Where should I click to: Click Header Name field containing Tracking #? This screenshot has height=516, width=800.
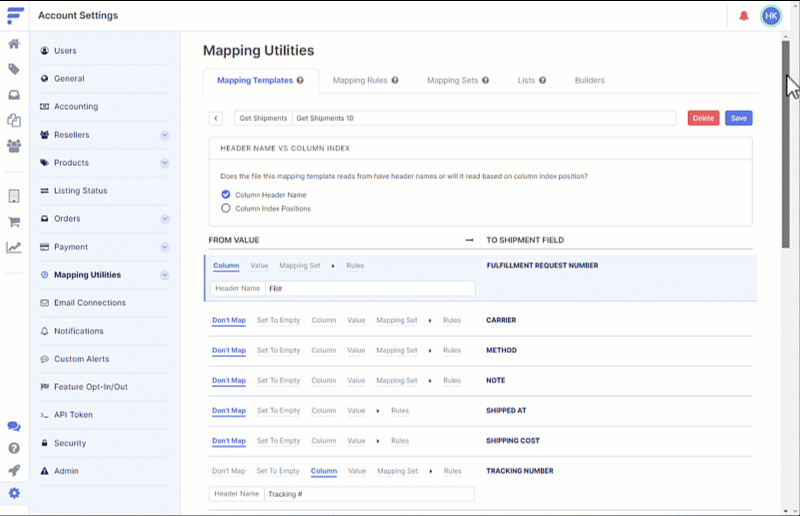(369, 494)
